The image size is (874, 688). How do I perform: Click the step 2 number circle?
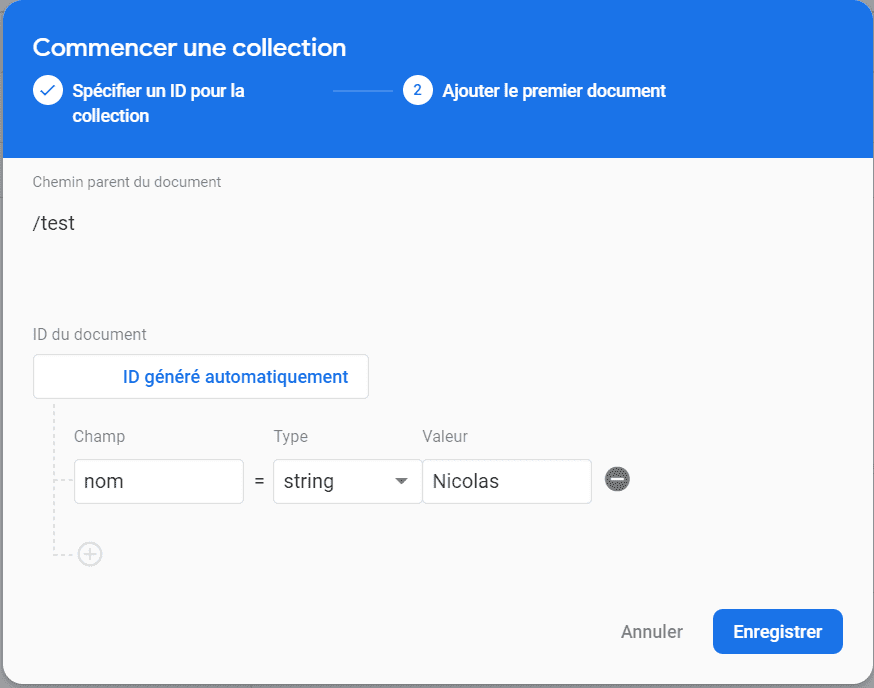click(x=418, y=91)
